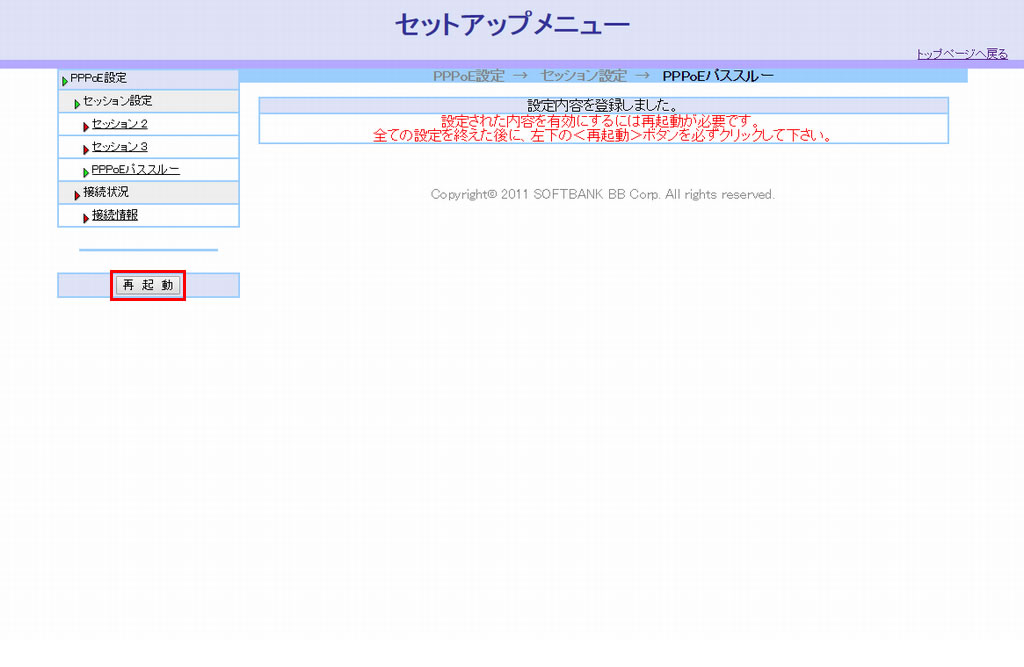Click the green arrow next to PPPoEパススルー
This screenshot has width=1024, height=667.
[86, 172]
